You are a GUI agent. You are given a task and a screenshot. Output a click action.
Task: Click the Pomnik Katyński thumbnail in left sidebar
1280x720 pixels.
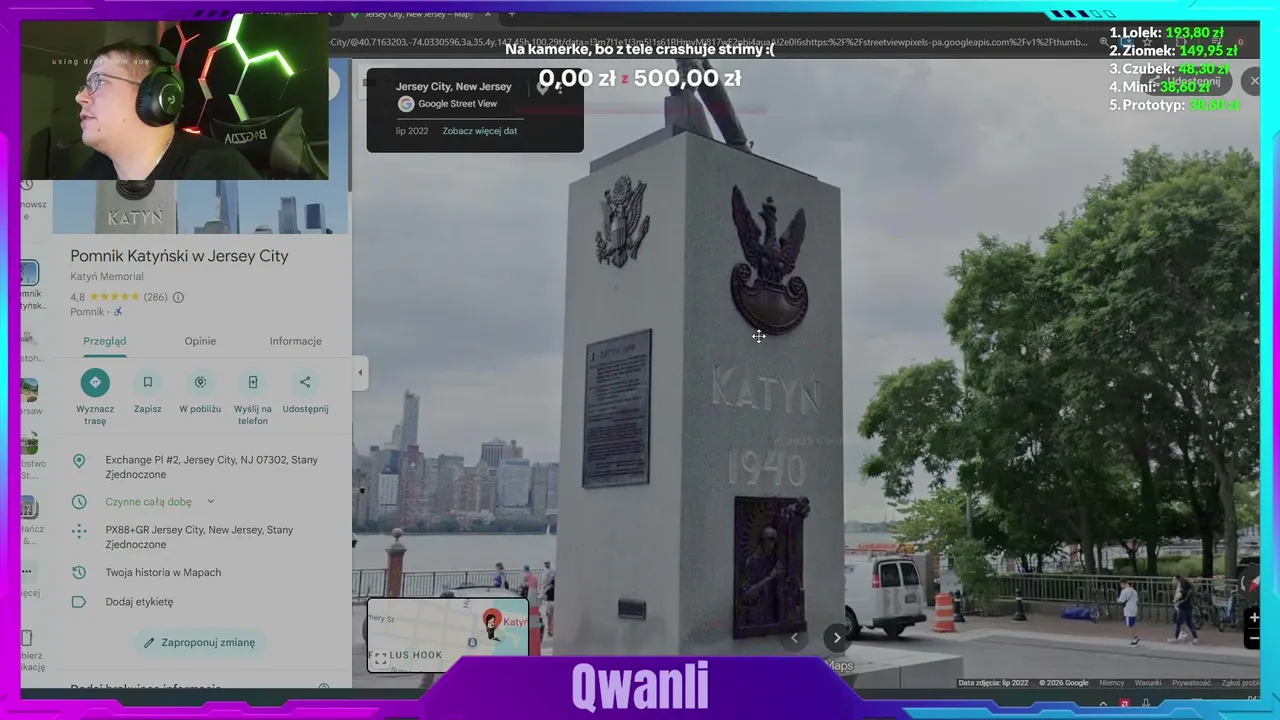pos(29,272)
